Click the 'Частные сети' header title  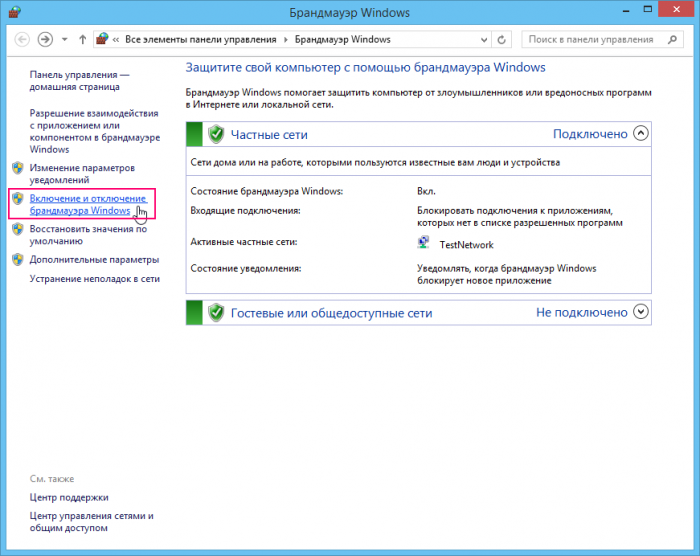click(x=269, y=134)
